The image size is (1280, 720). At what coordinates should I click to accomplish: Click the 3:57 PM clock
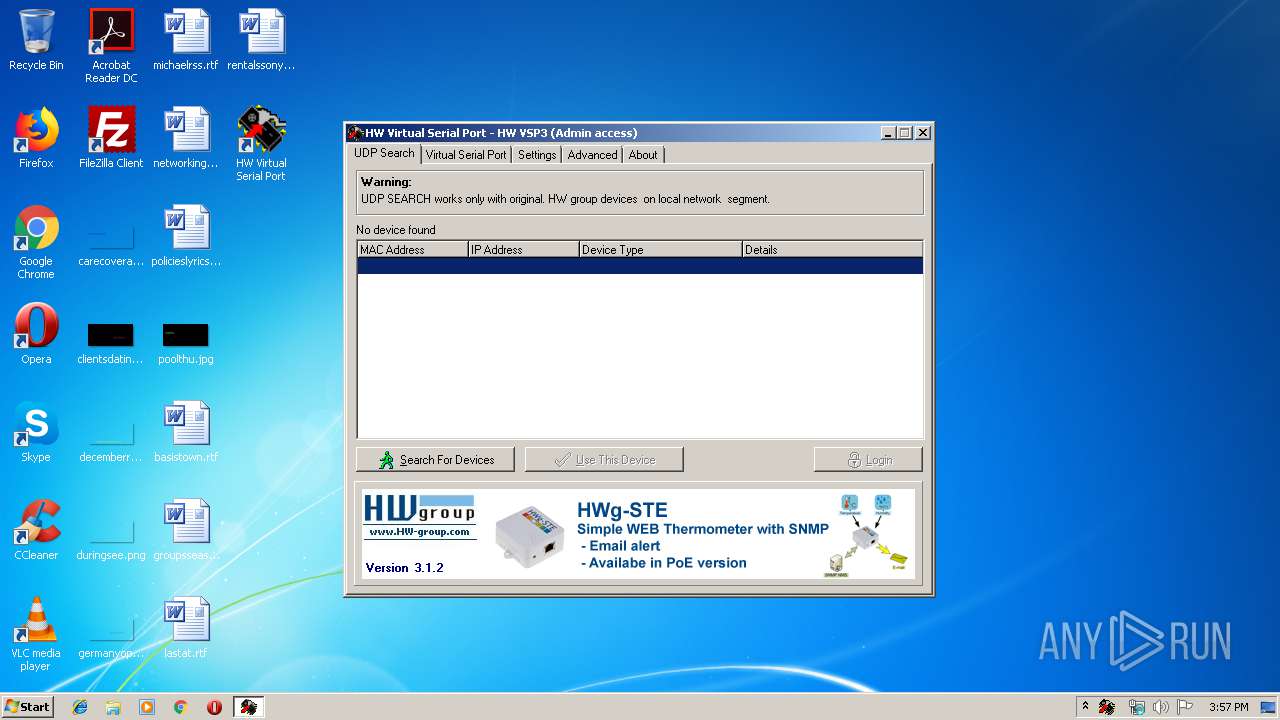coord(1228,707)
